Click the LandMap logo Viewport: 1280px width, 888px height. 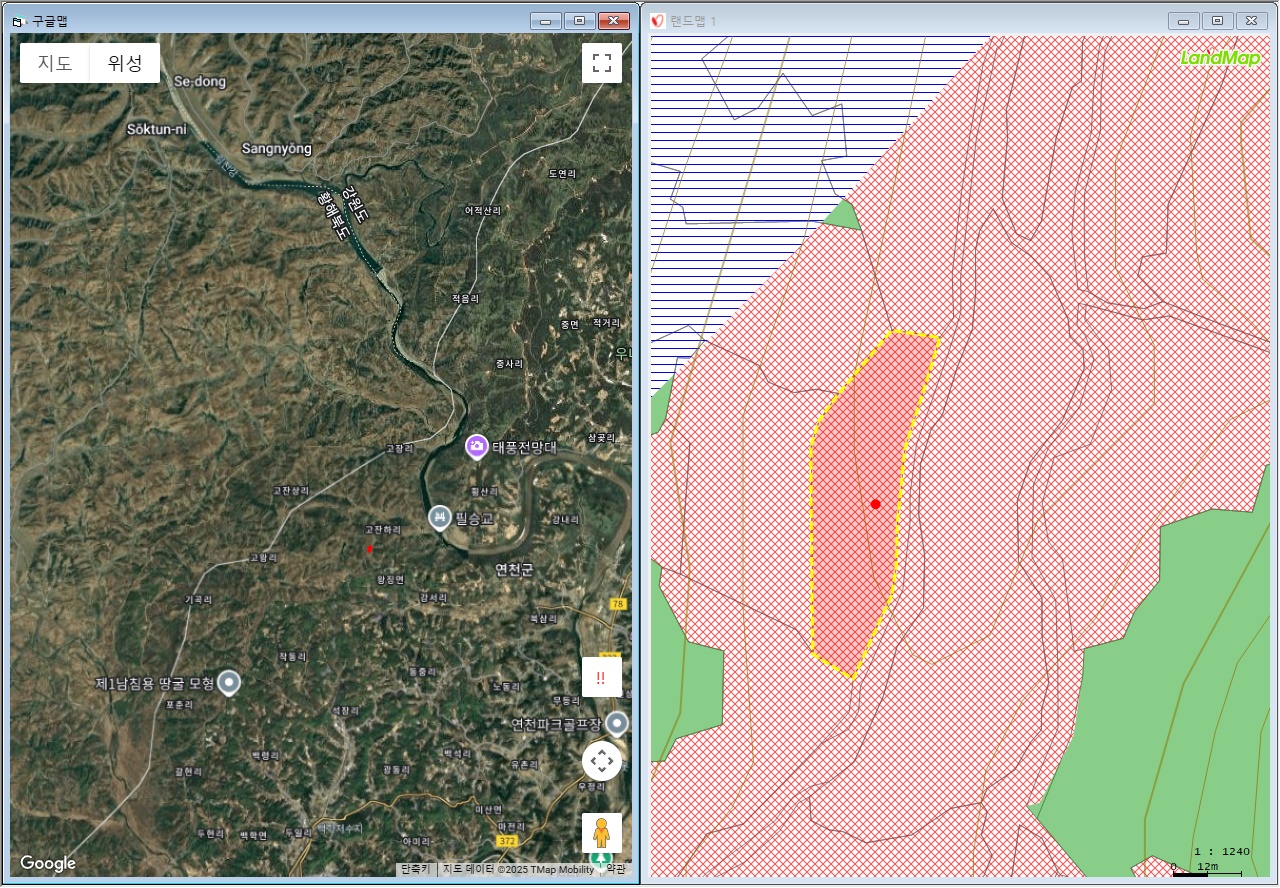click(1220, 58)
